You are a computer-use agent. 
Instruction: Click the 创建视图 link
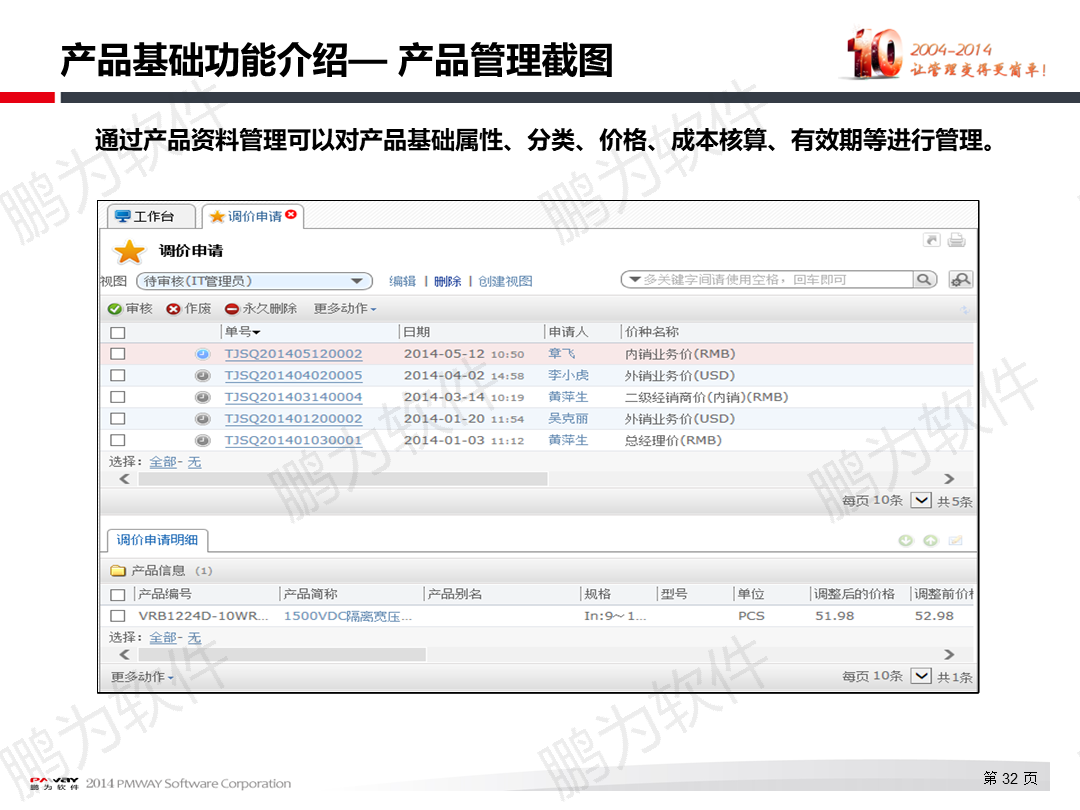(x=505, y=281)
